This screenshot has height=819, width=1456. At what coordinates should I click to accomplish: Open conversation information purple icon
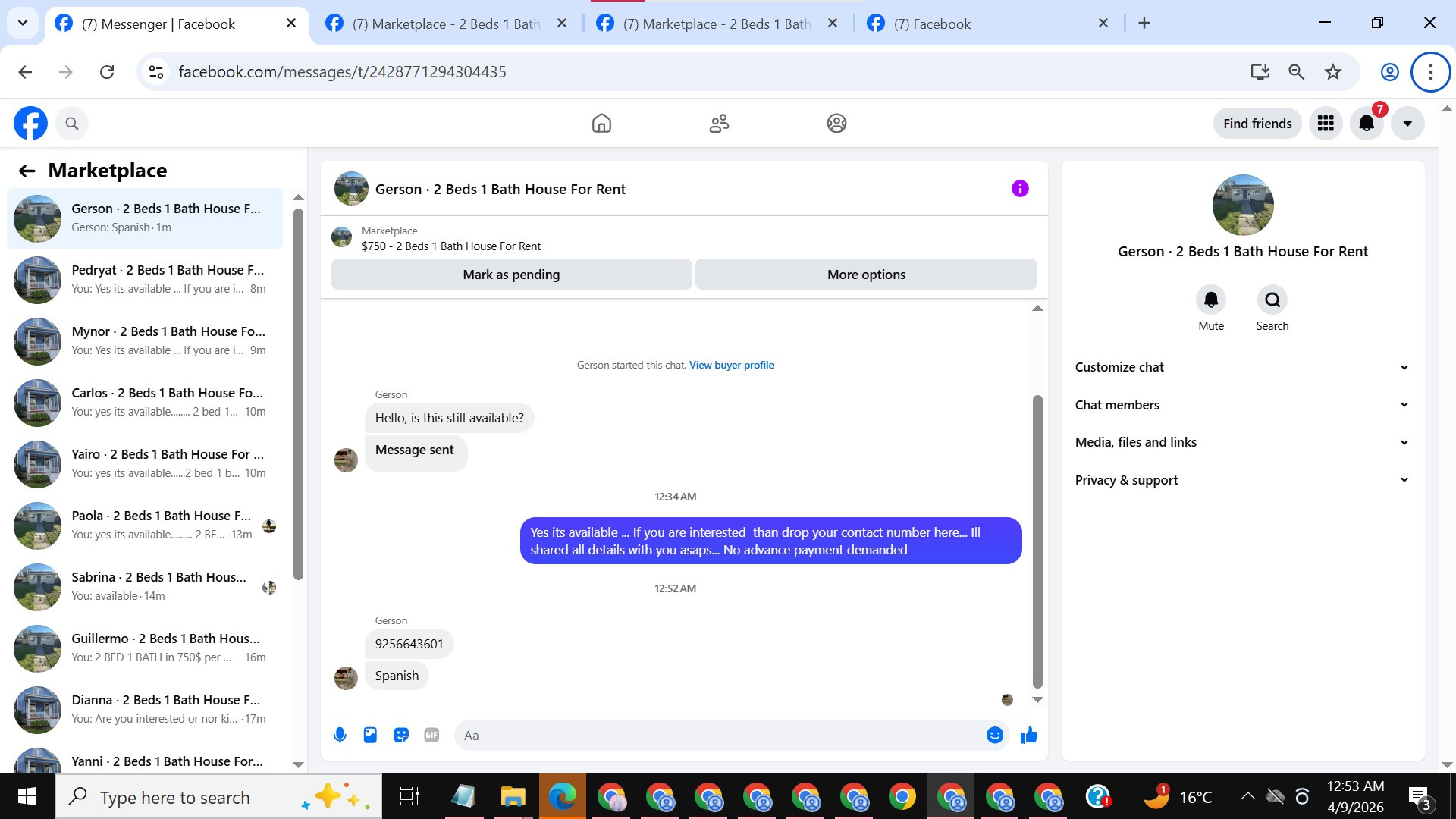coord(1020,189)
